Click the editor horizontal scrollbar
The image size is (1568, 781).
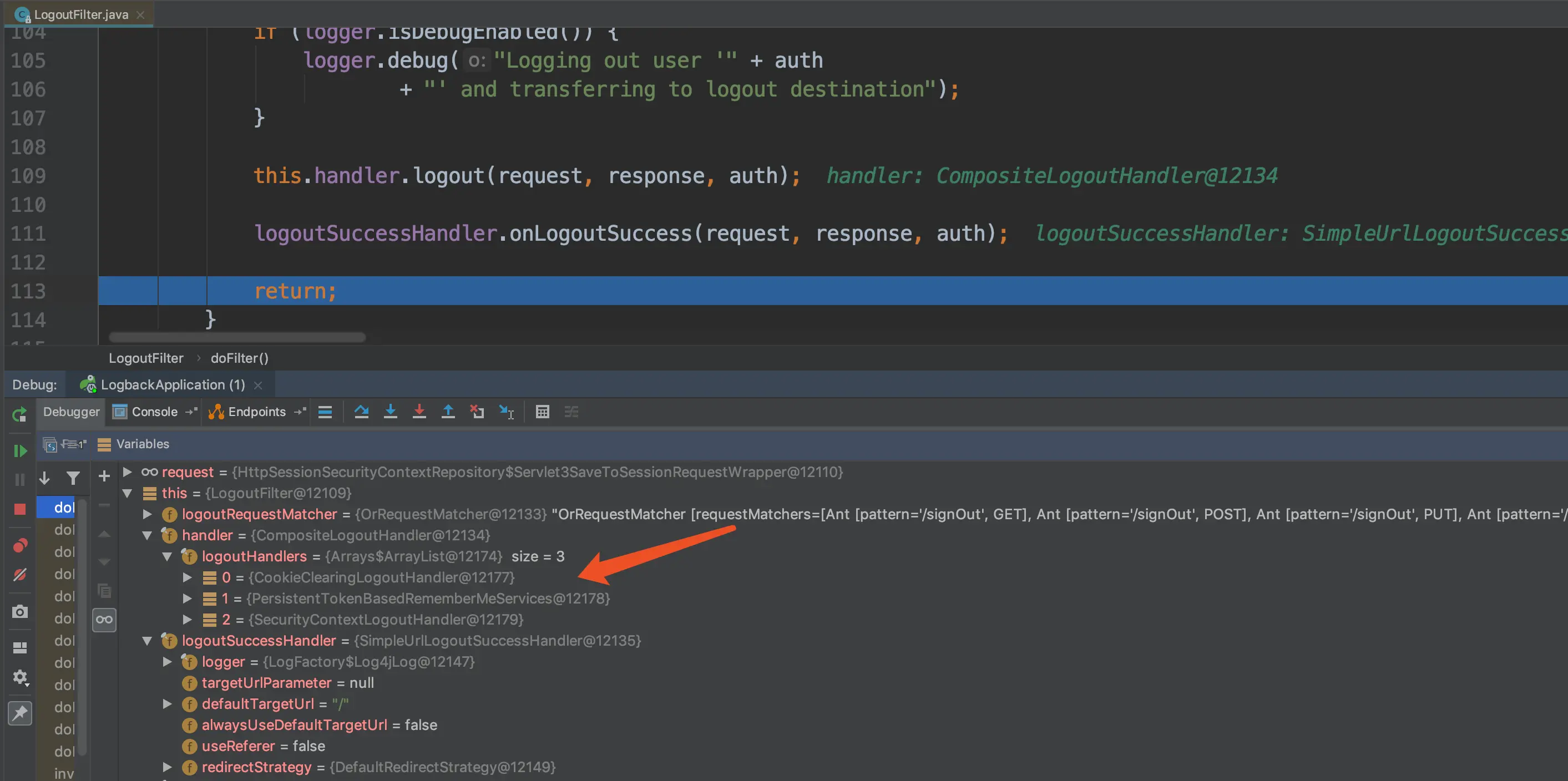point(237,337)
